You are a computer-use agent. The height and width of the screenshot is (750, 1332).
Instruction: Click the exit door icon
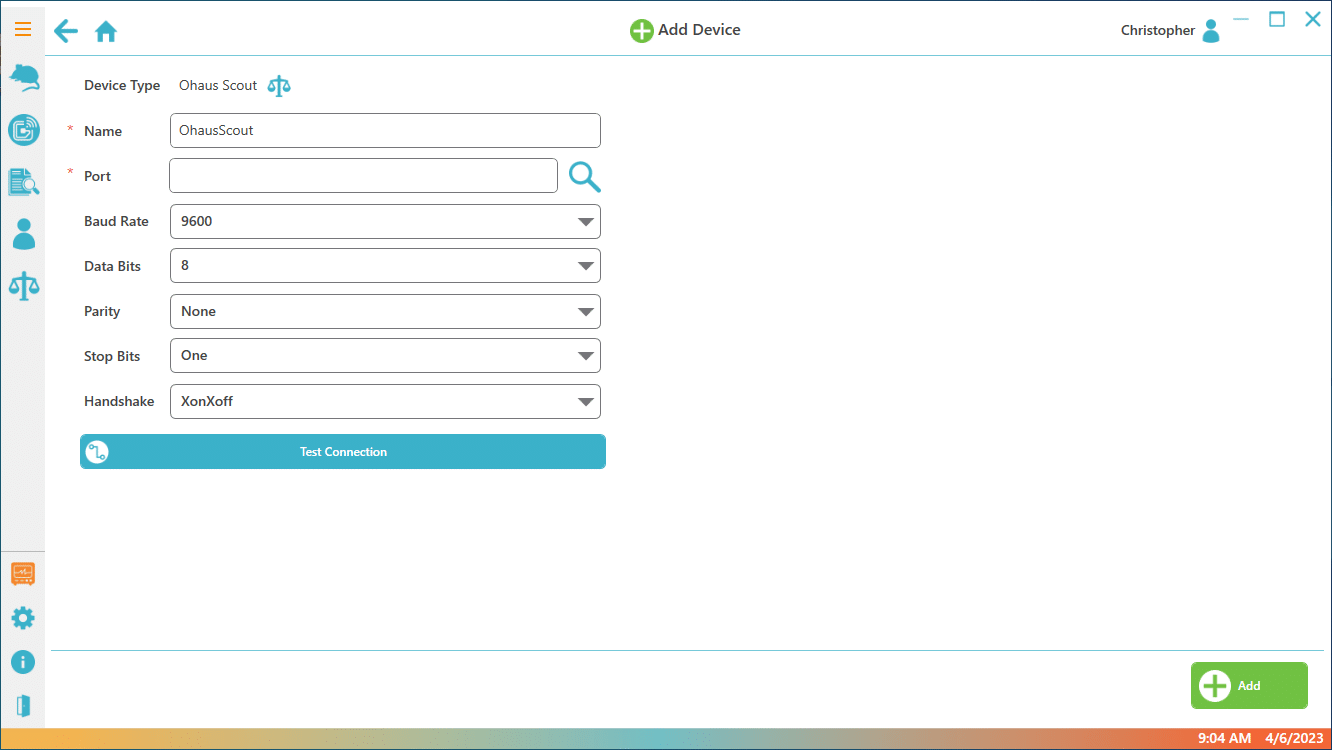(23, 706)
